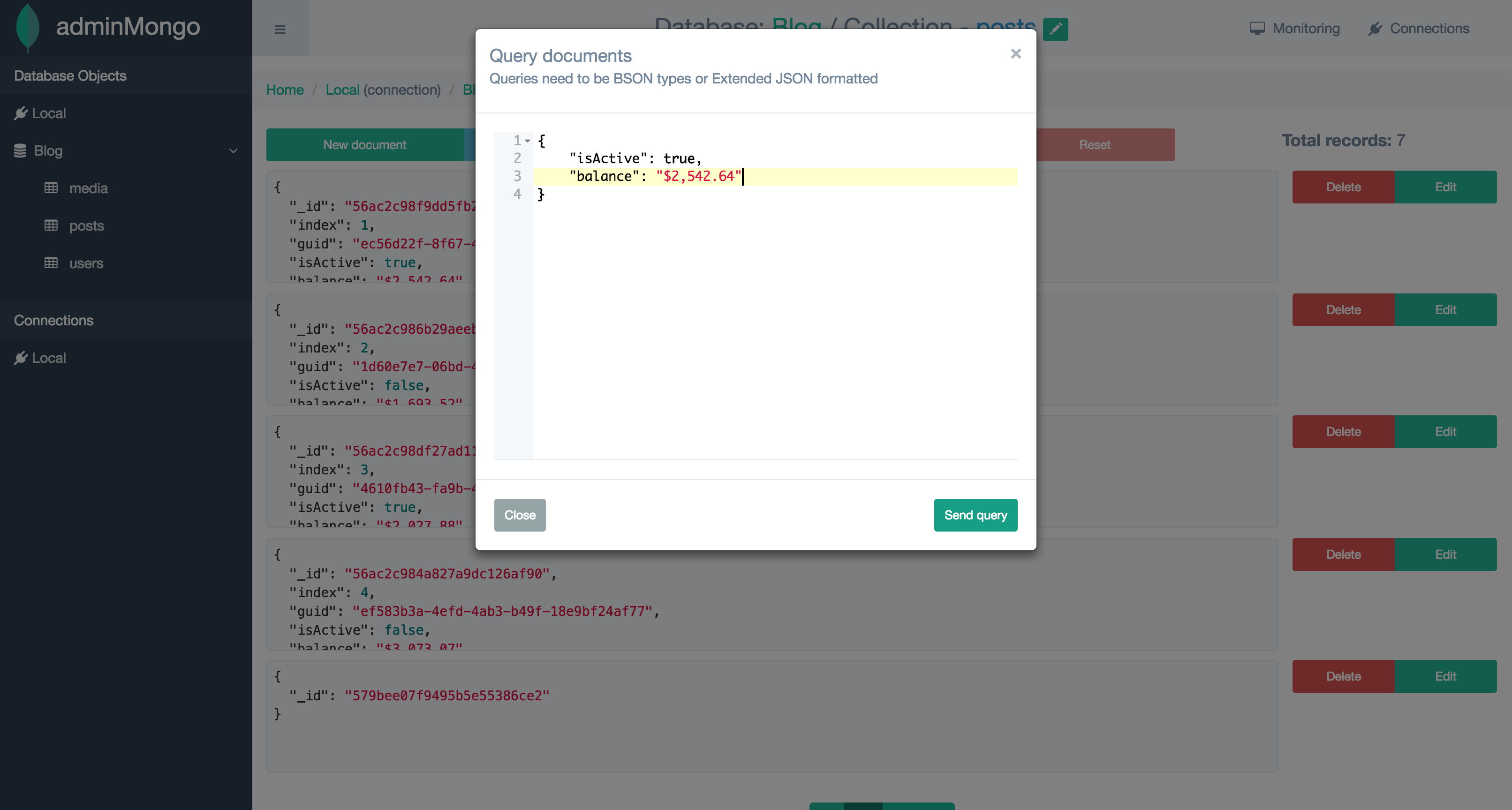Click guid value ef583b3a-4efd-4ab3-b49f-18e9bf24af77
This screenshot has width=1512, height=810.
pyautogui.click(x=502, y=611)
